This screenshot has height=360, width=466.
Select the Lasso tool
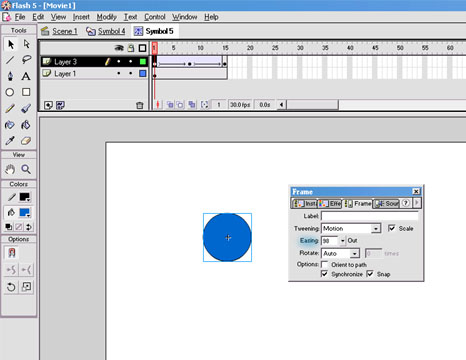tap(26, 60)
